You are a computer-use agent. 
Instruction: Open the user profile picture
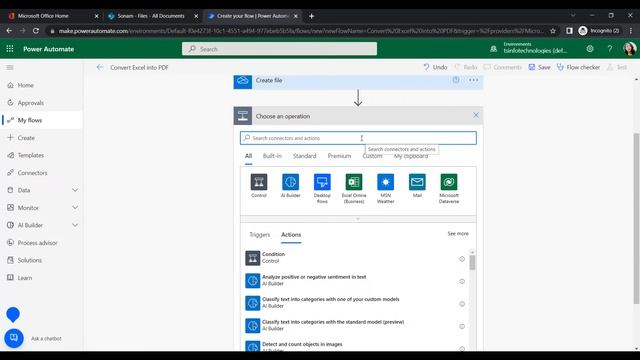tap(629, 49)
